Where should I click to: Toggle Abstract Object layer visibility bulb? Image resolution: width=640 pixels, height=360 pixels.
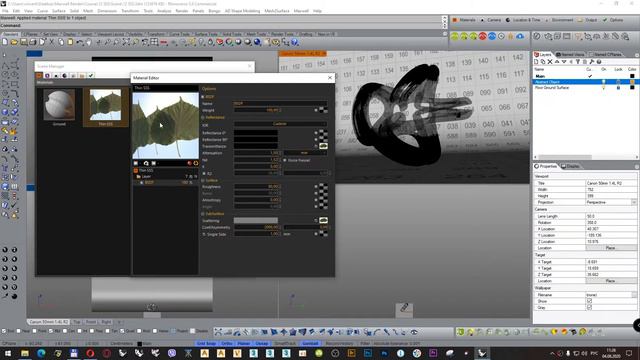pos(604,82)
